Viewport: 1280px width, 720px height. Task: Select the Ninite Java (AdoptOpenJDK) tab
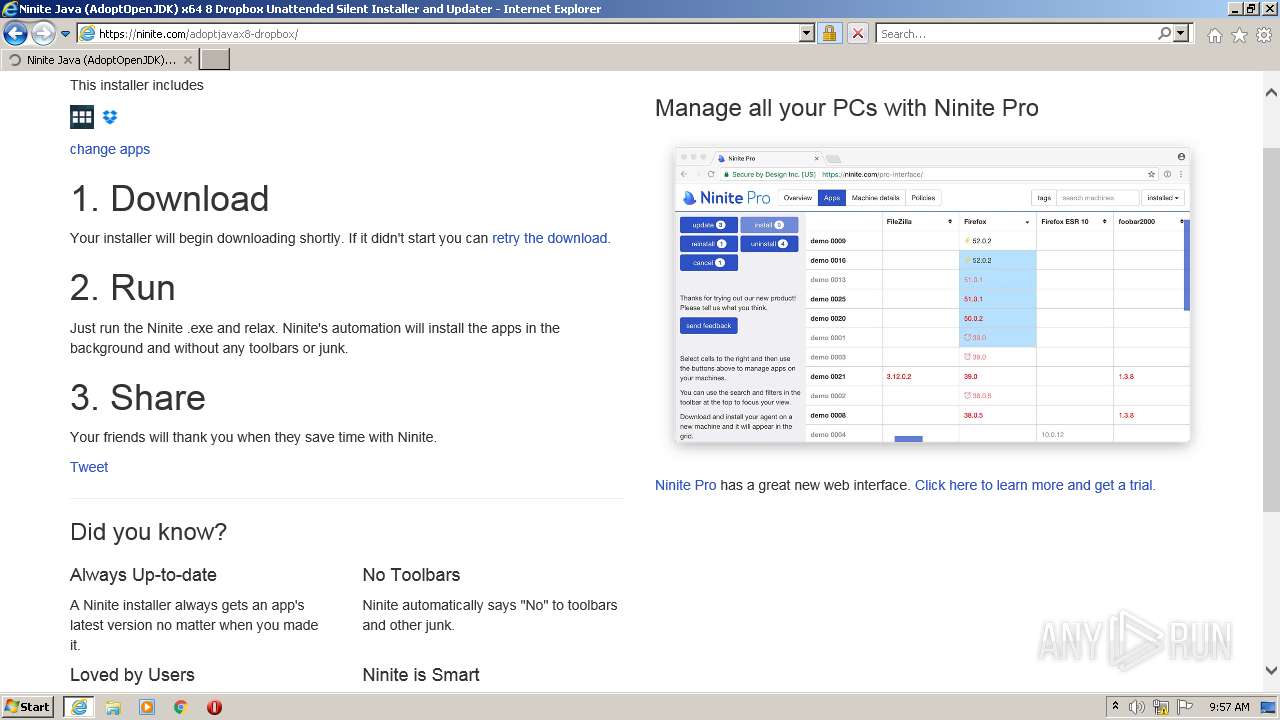coord(99,60)
